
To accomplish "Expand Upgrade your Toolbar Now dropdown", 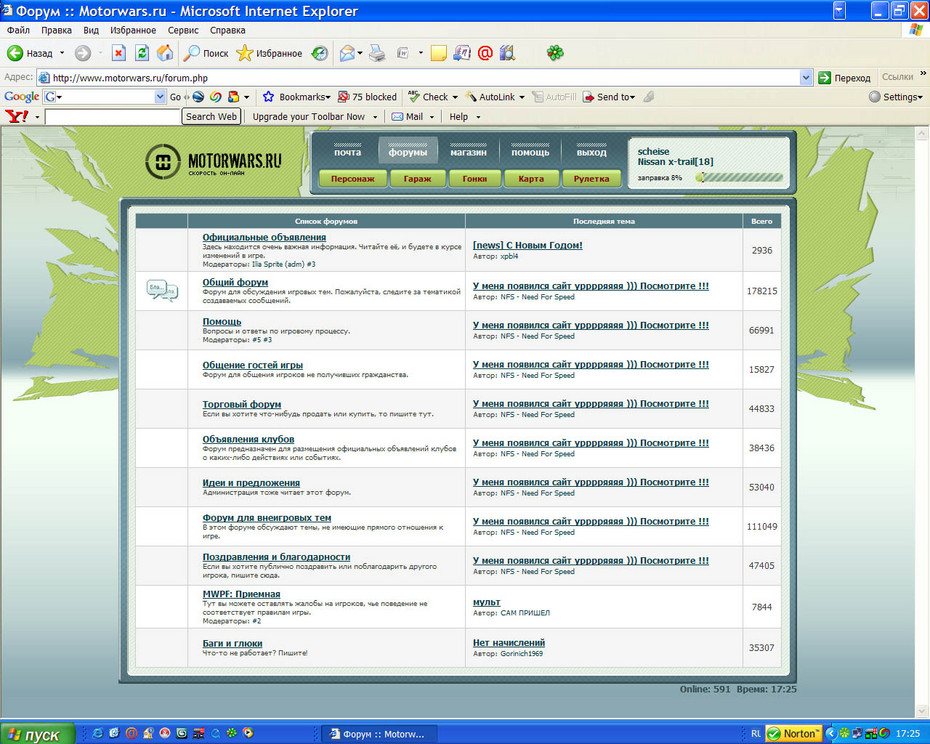I will [375, 117].
